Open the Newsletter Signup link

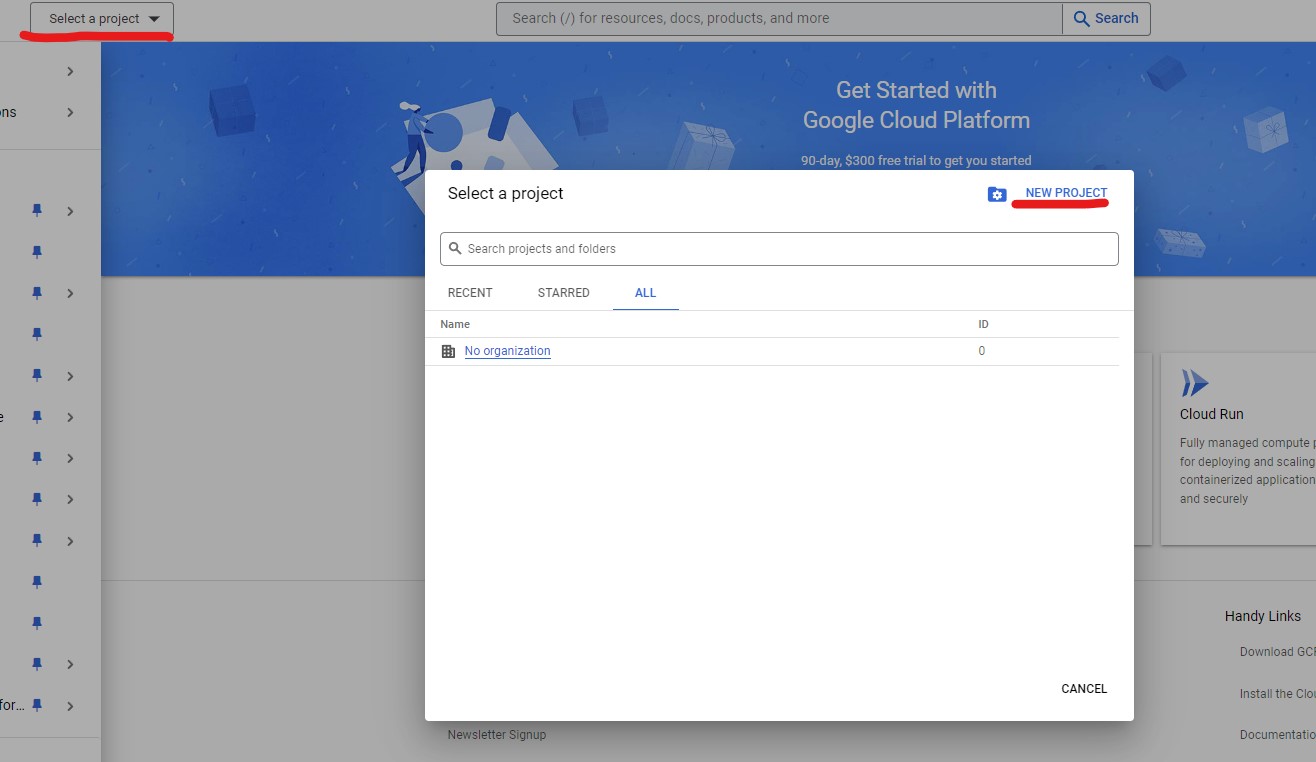pos(497,734)
